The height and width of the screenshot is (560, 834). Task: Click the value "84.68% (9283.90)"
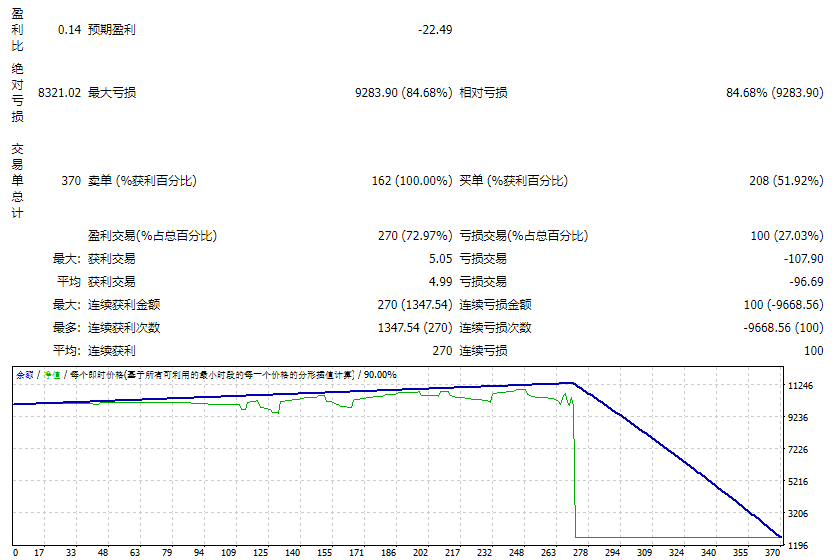point(775,93)
